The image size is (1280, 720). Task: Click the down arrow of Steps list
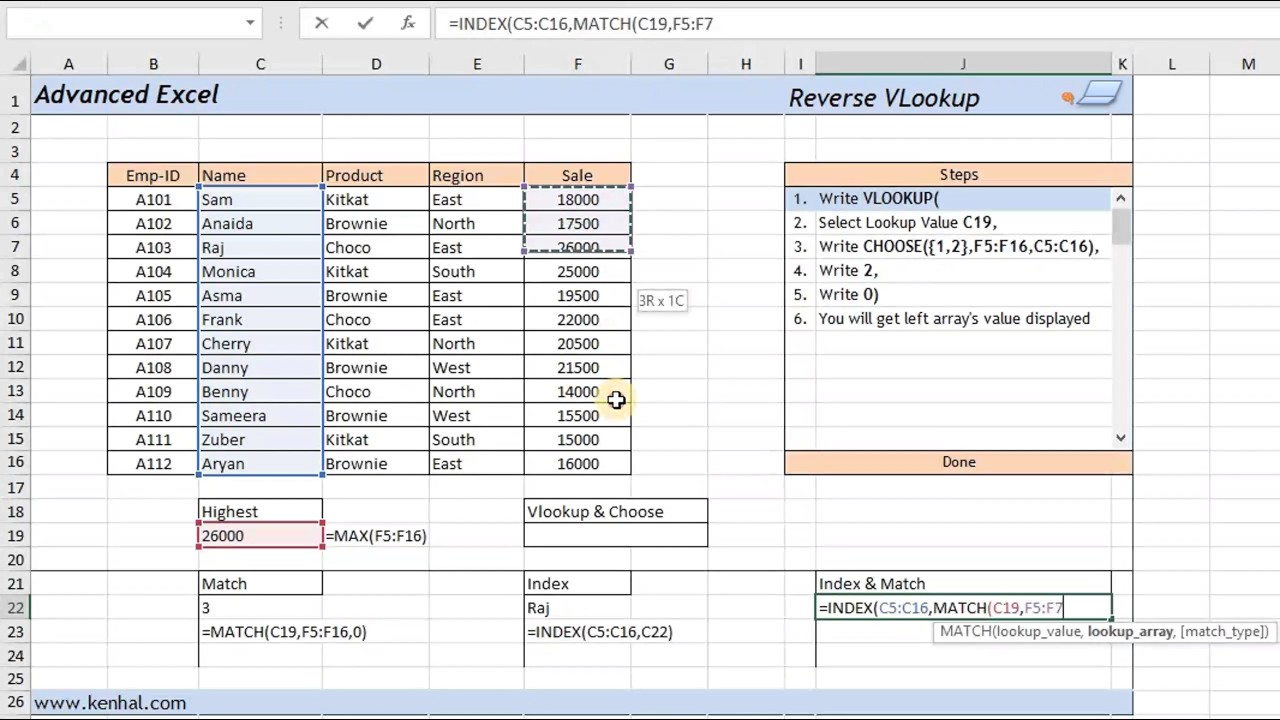pos(1121,438)
